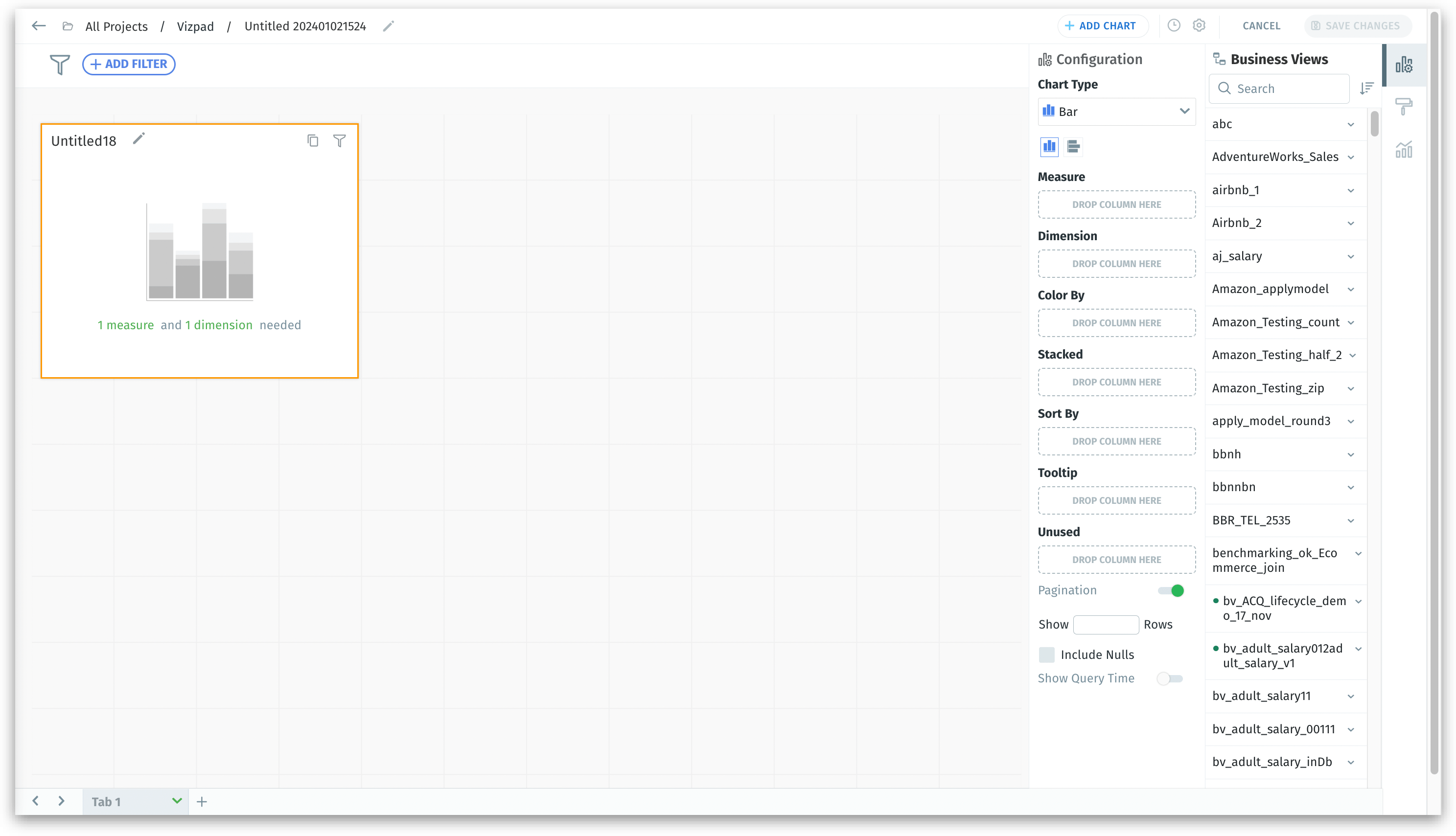Image resolution: width=1456 pixels, height=836 pixels.
Task: Select the vertical bar orientation icon
Action: pyautogui.click(x=1049, y=146)
